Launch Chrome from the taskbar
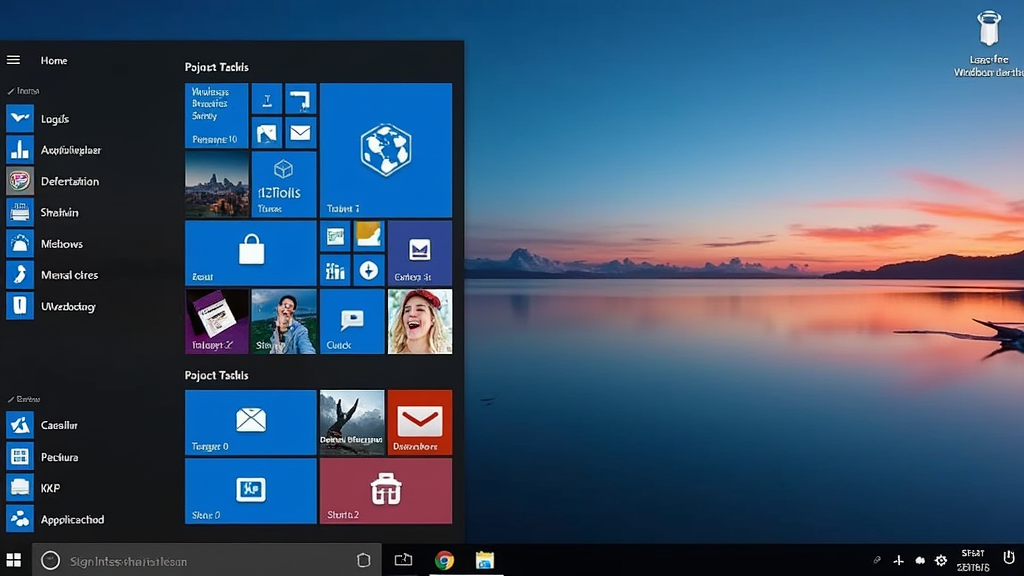This screenshot has height=576, width=1024. [444, 560]
